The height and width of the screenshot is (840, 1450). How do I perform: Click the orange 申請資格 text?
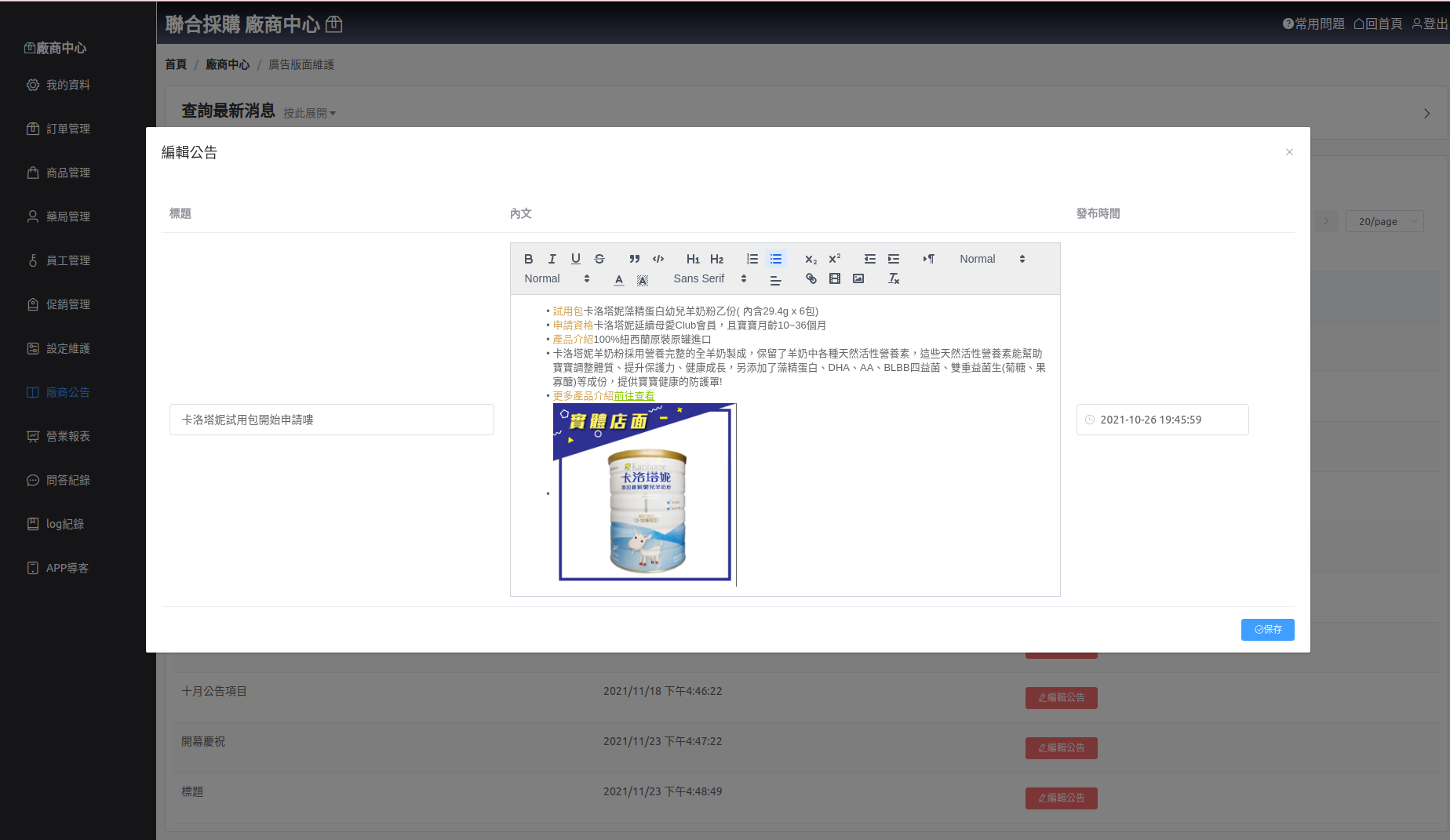coord(574,325)
